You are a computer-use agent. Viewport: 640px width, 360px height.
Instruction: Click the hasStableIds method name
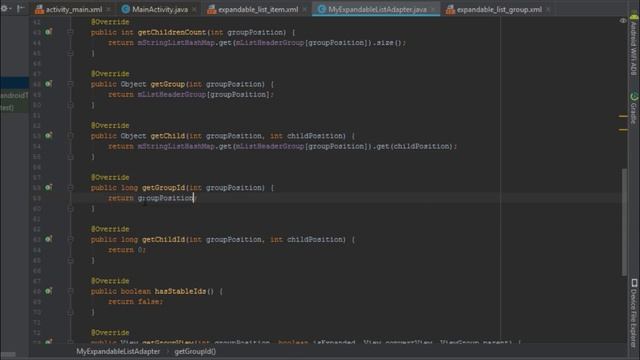(x=180, y=291)
